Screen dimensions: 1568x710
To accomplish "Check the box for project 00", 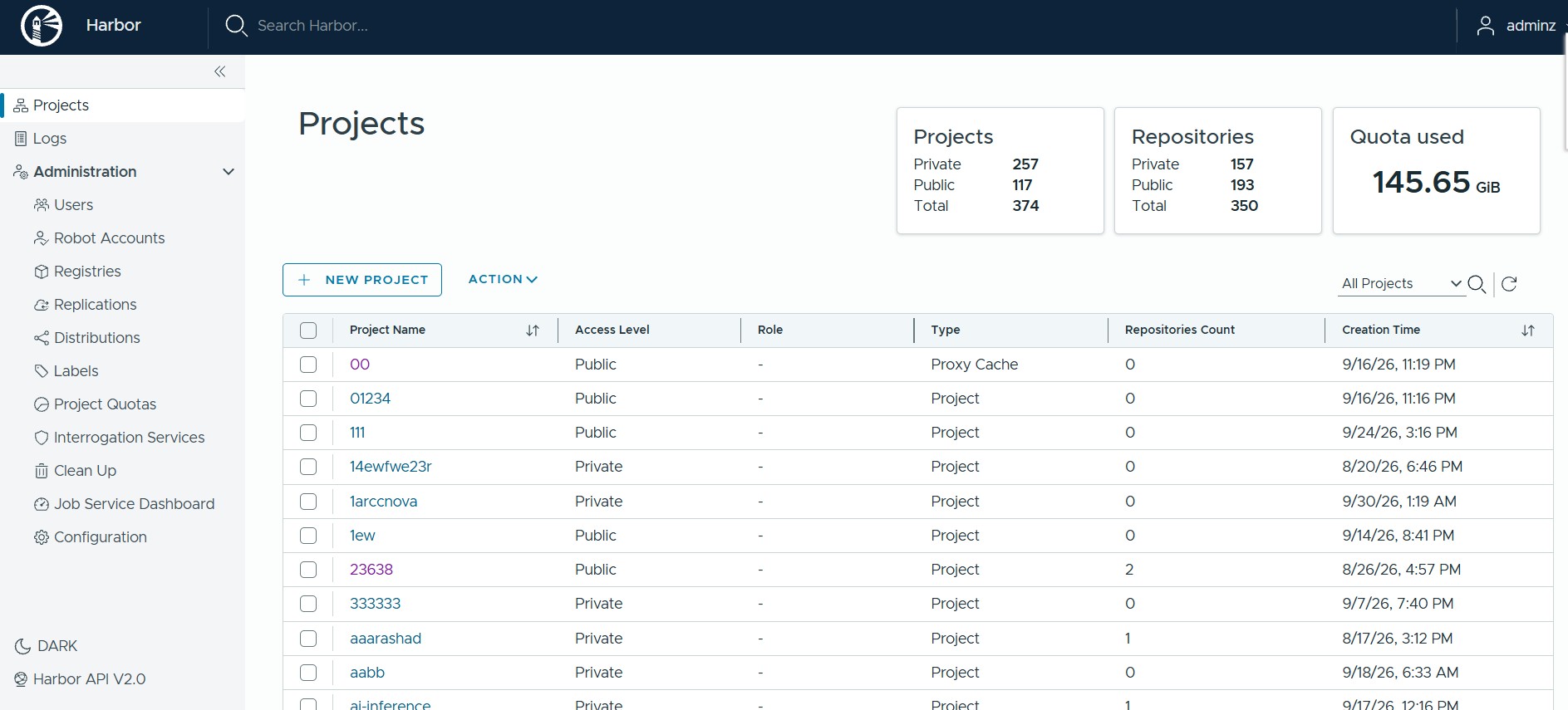I will 308,365.
